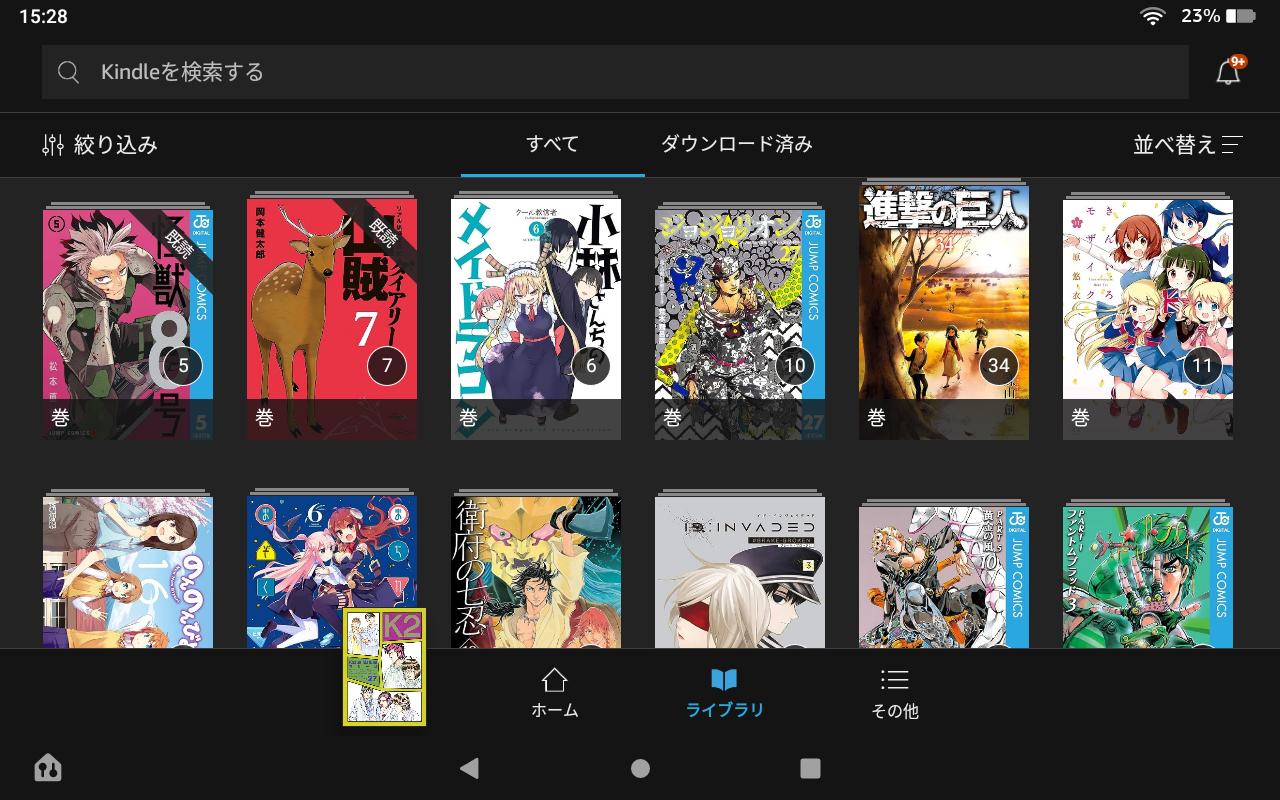The height and width of the screenshot is (800, 1280).
Task: Open the 並べ替え sort text button
Action: click(1174, 145)
